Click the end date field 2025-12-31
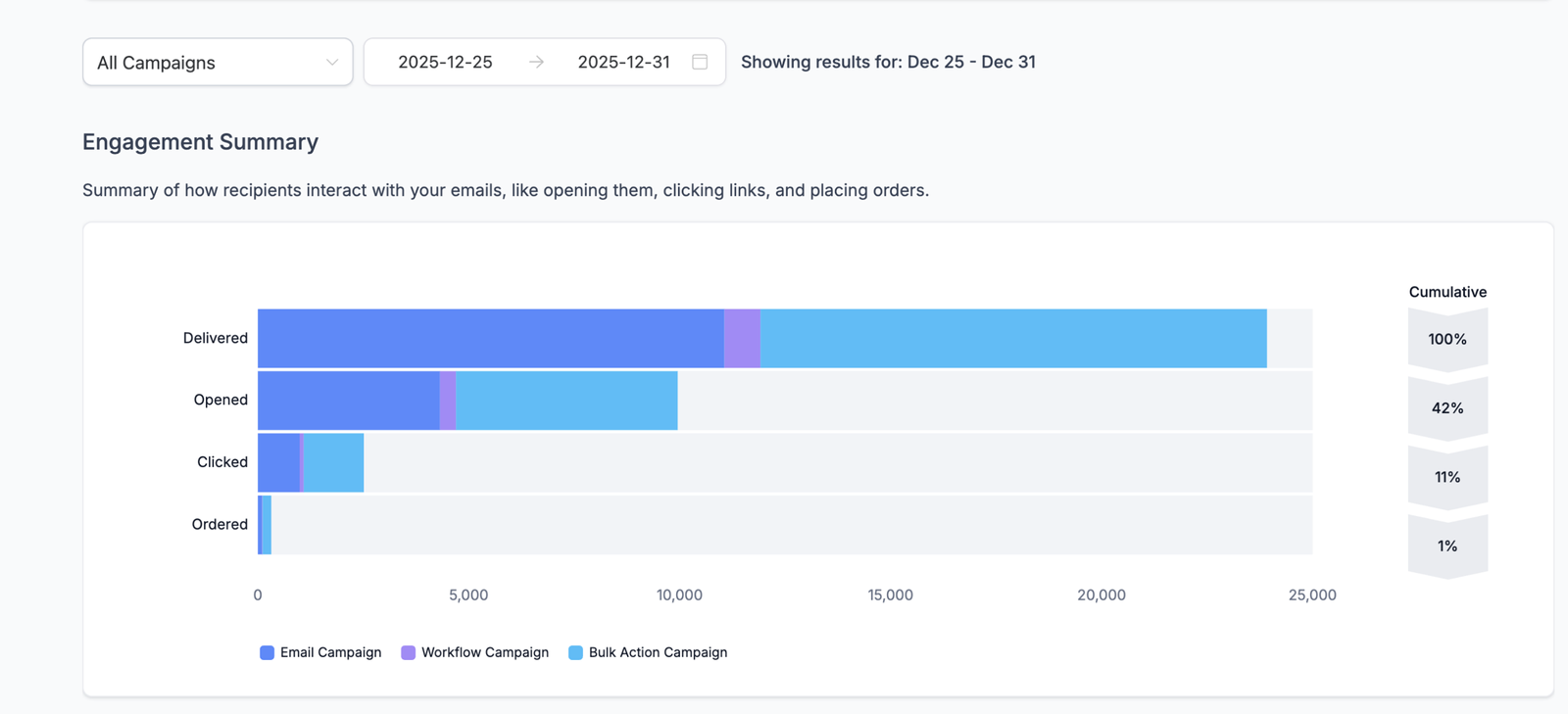 623,63
